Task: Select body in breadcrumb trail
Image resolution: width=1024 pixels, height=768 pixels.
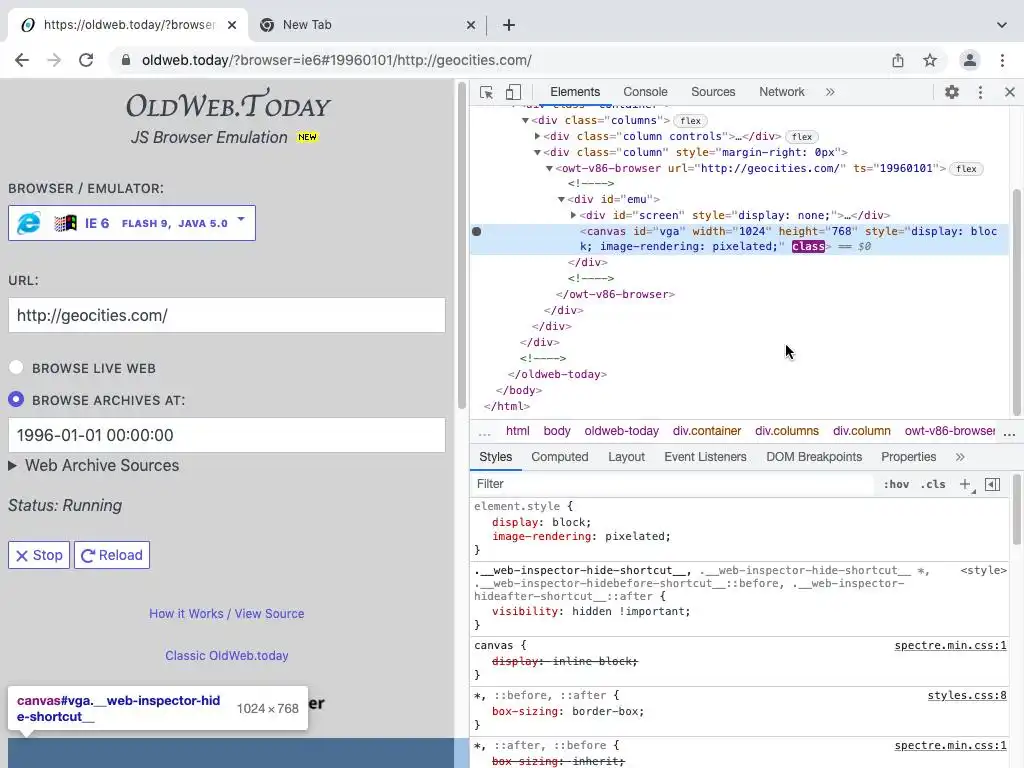Action: (x=557, y=431)
